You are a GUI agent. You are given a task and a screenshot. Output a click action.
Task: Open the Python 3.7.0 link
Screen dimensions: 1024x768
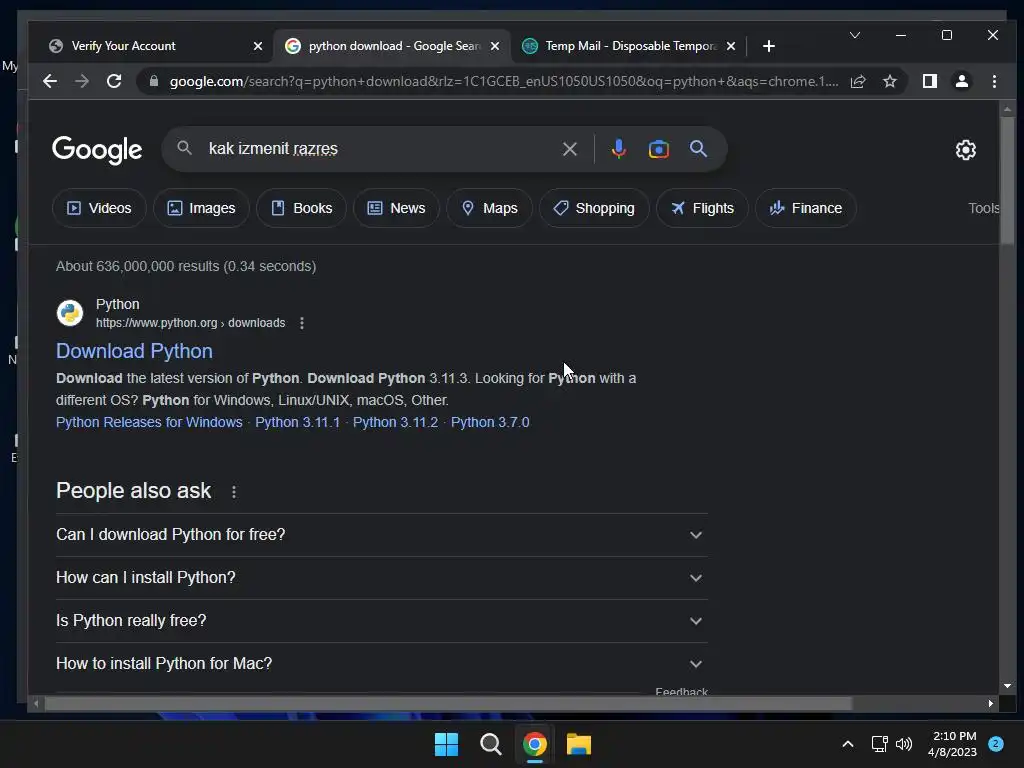pyautogui.click(x=490, y=423)
